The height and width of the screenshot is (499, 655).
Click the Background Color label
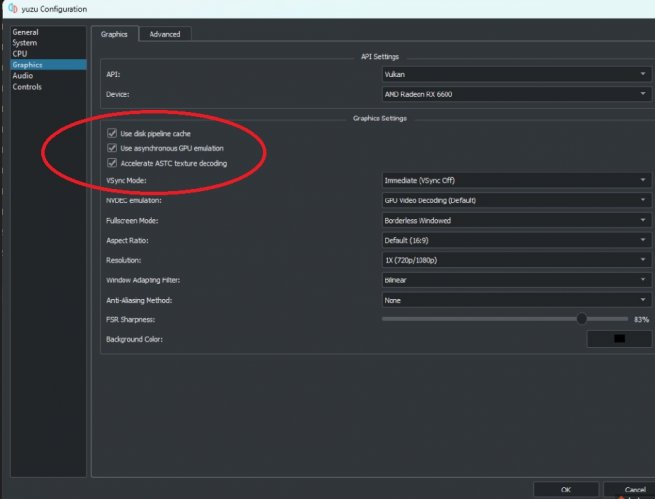click(x=134, y=339)
